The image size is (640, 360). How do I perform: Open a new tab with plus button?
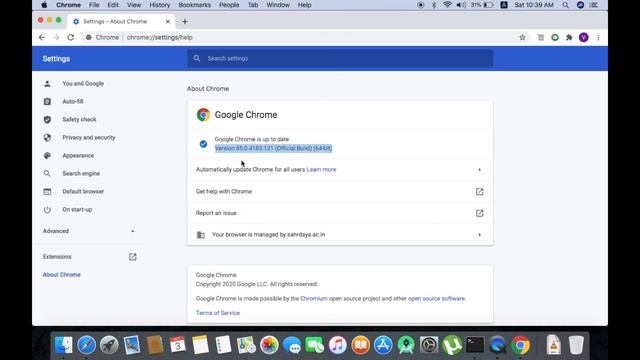click(x=185, y=22)
